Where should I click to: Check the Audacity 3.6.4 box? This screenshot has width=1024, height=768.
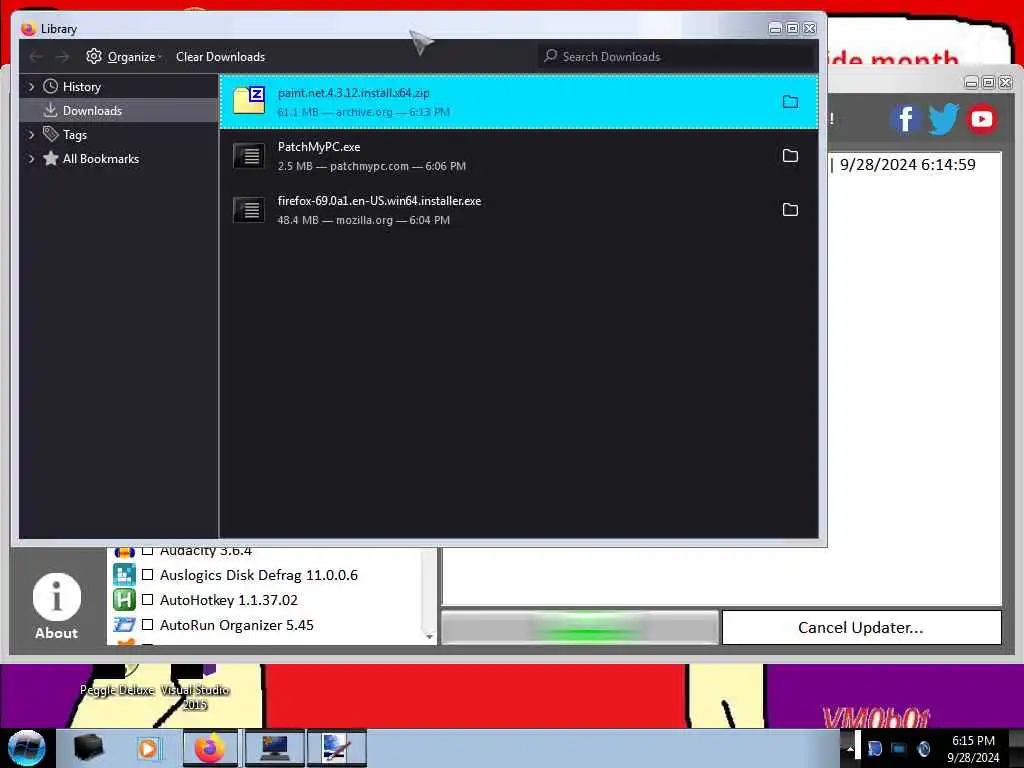click(x=148, y=551)
